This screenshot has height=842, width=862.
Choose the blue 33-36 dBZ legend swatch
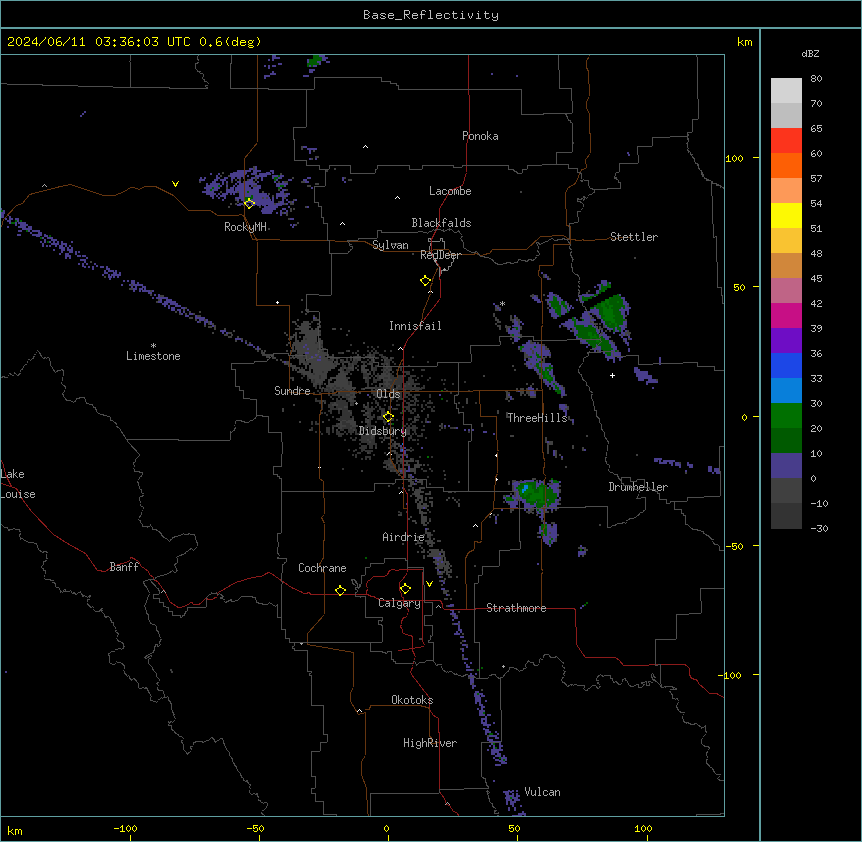click(786, 366)
